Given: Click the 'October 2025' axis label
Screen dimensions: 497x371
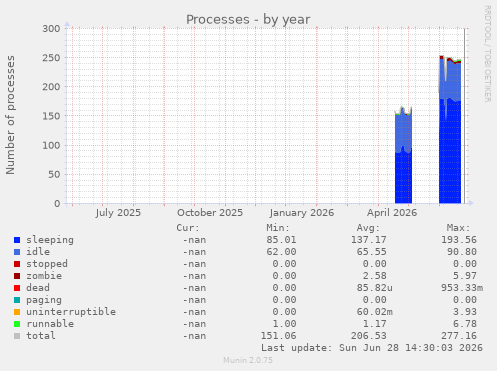Looking at the screenshot, I should (210, 213).
